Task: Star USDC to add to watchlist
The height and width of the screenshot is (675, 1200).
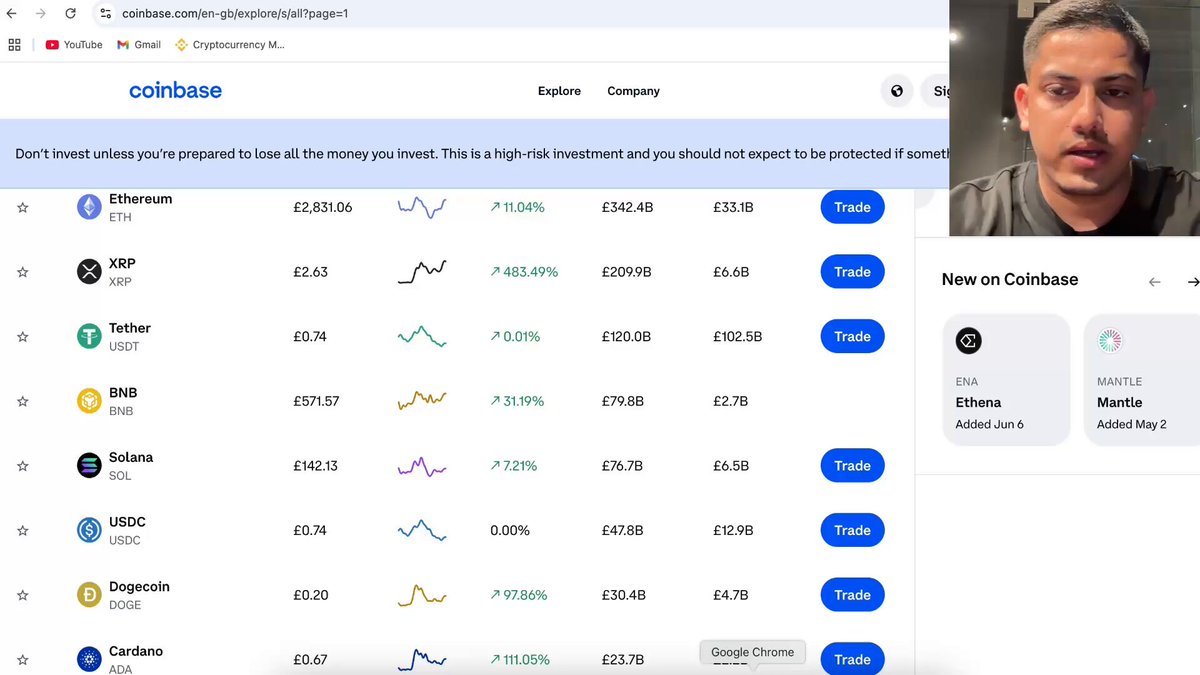Action: (22, 530)
